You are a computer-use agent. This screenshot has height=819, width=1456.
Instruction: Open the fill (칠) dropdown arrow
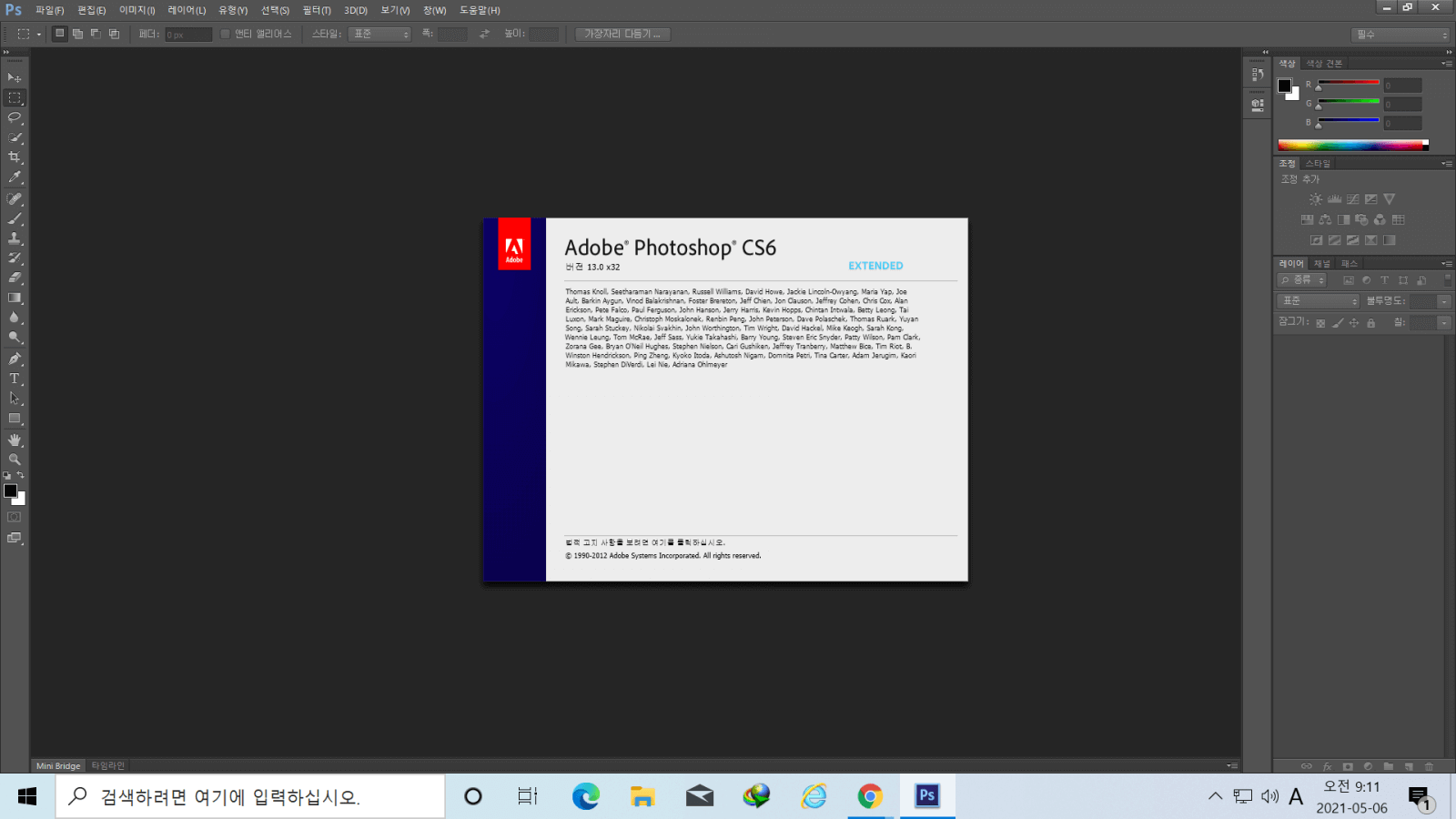(x=1443, y=323)
